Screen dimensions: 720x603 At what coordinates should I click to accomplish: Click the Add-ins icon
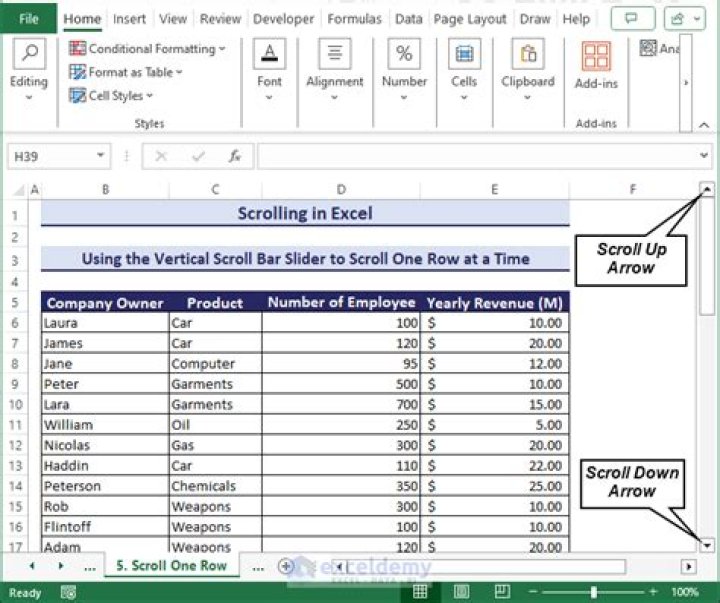596,56
